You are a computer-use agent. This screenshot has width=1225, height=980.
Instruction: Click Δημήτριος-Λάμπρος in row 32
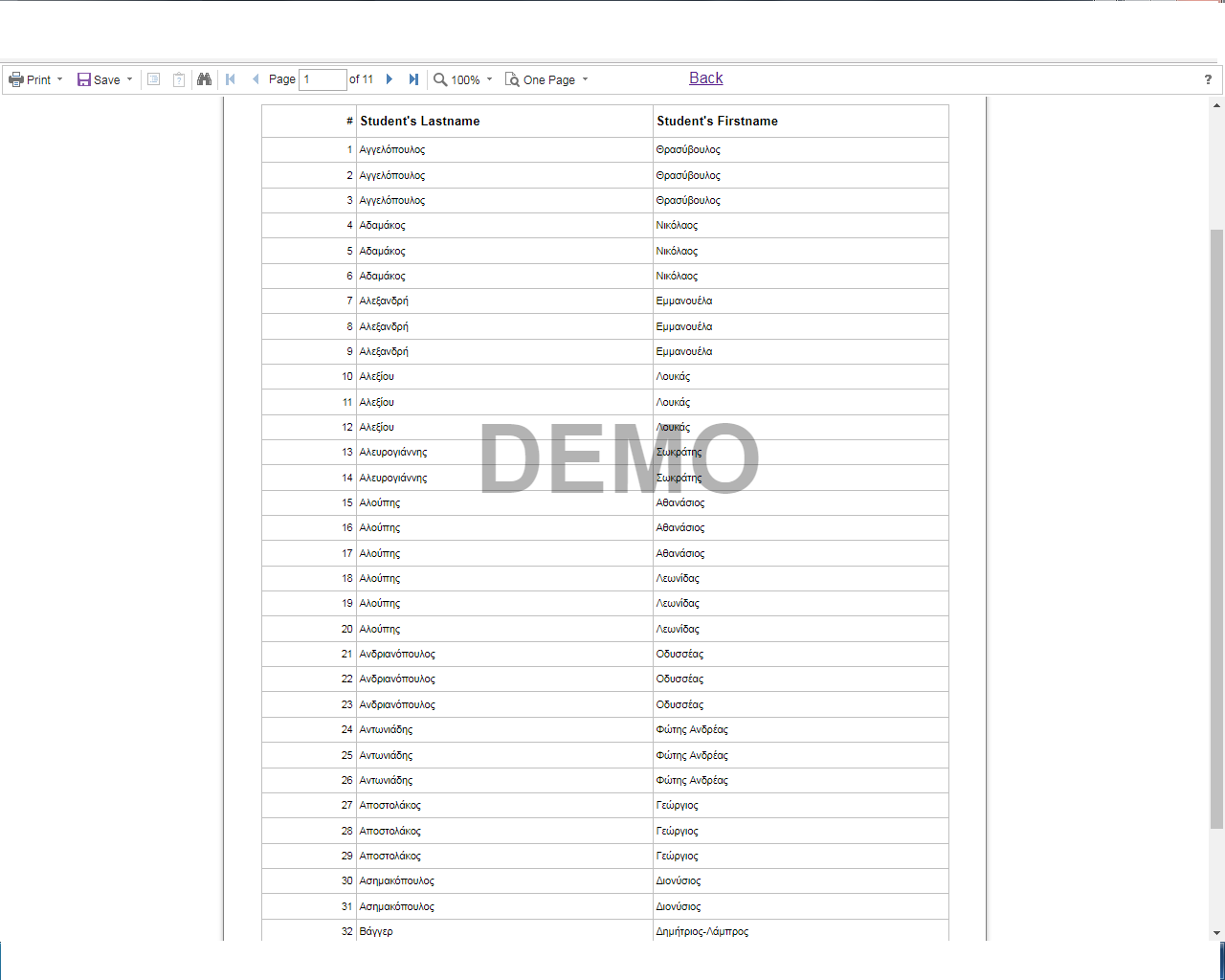coord(702,932)
